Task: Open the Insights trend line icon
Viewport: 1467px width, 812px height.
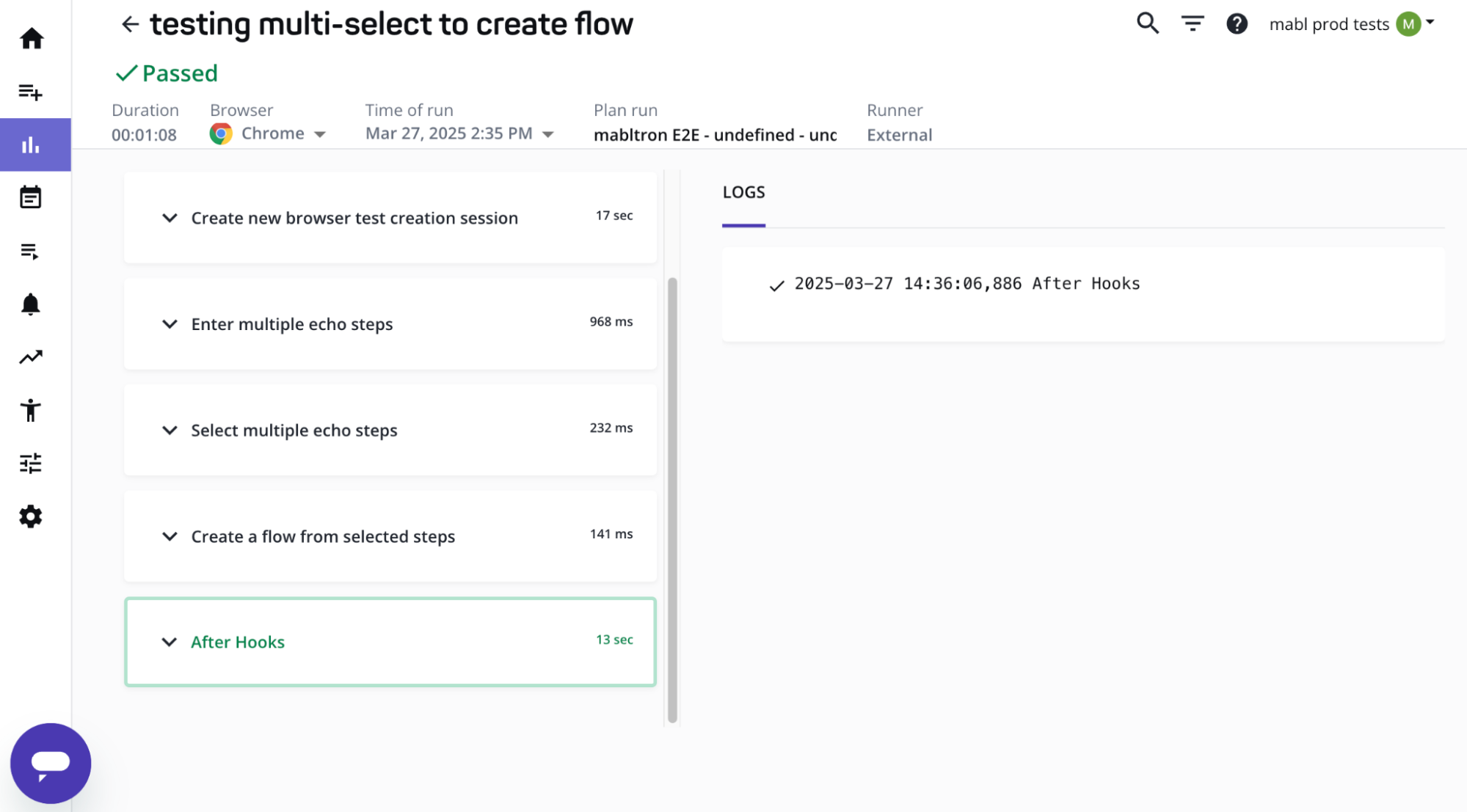Action: click(31, 357)
